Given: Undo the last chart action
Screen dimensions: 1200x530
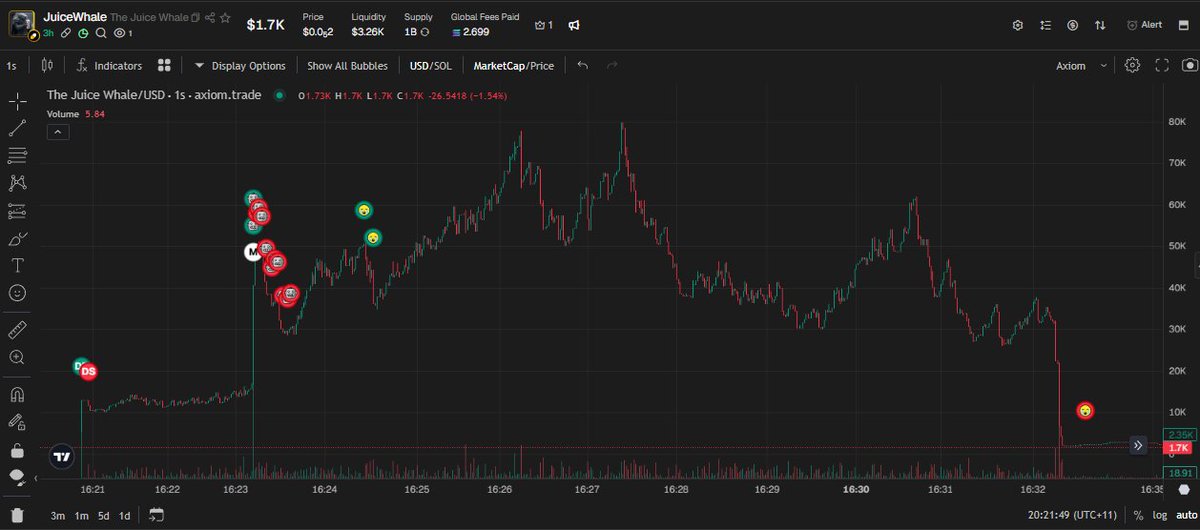Looking at the screenshot, I should (583, 65).
